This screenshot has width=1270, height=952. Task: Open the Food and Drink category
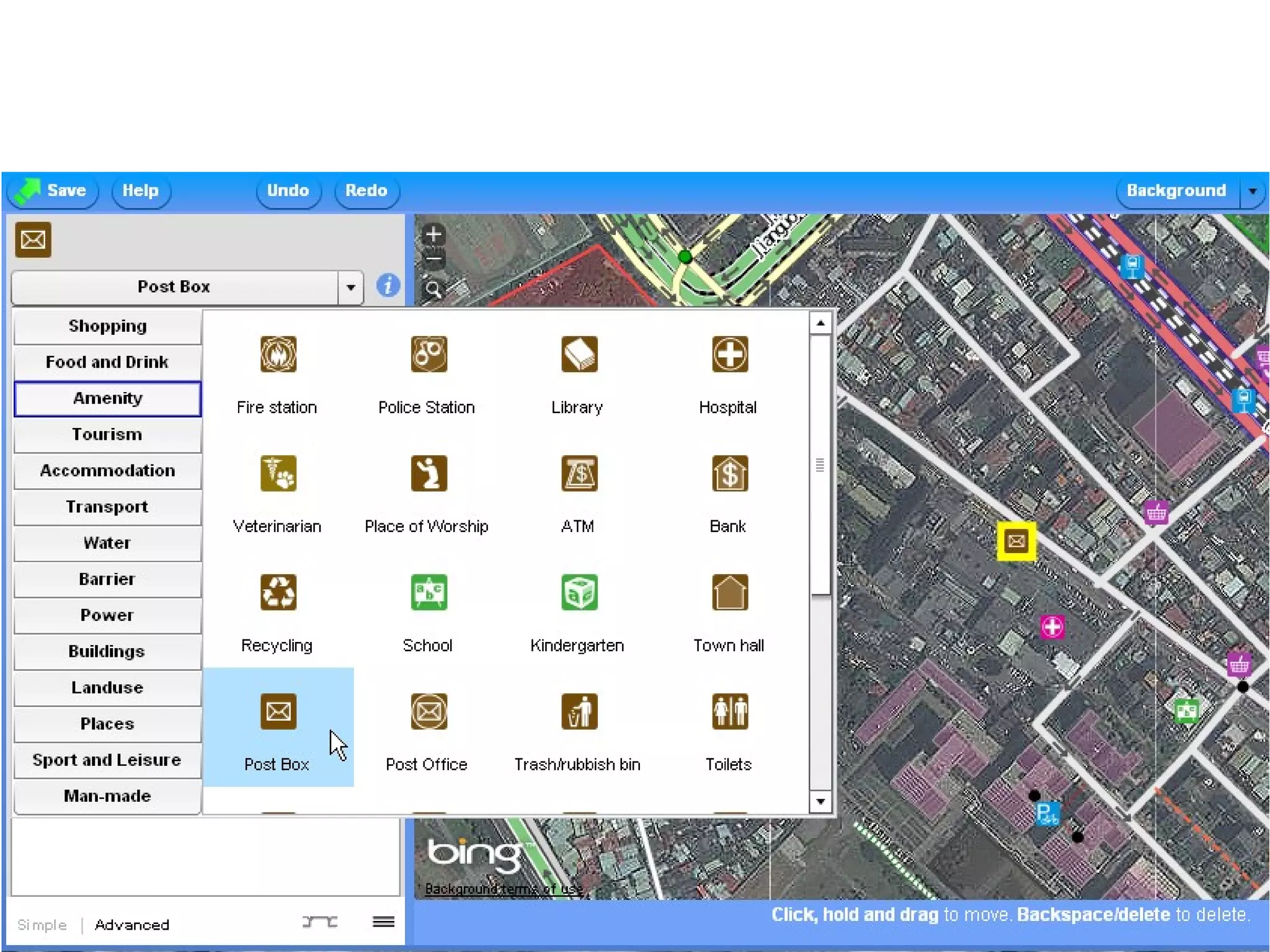(x=107, y=362)
